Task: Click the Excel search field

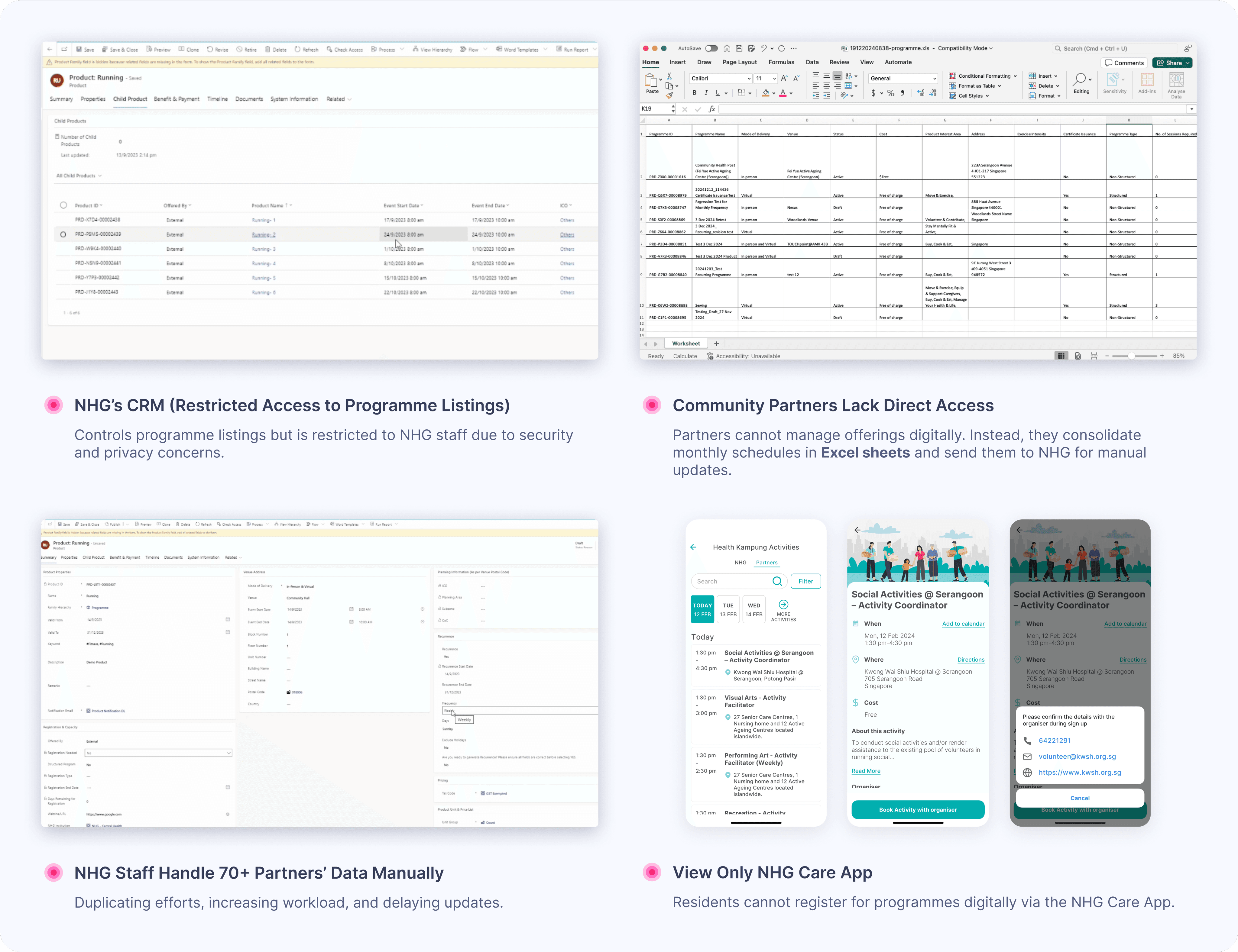Action: point(1115,48)
